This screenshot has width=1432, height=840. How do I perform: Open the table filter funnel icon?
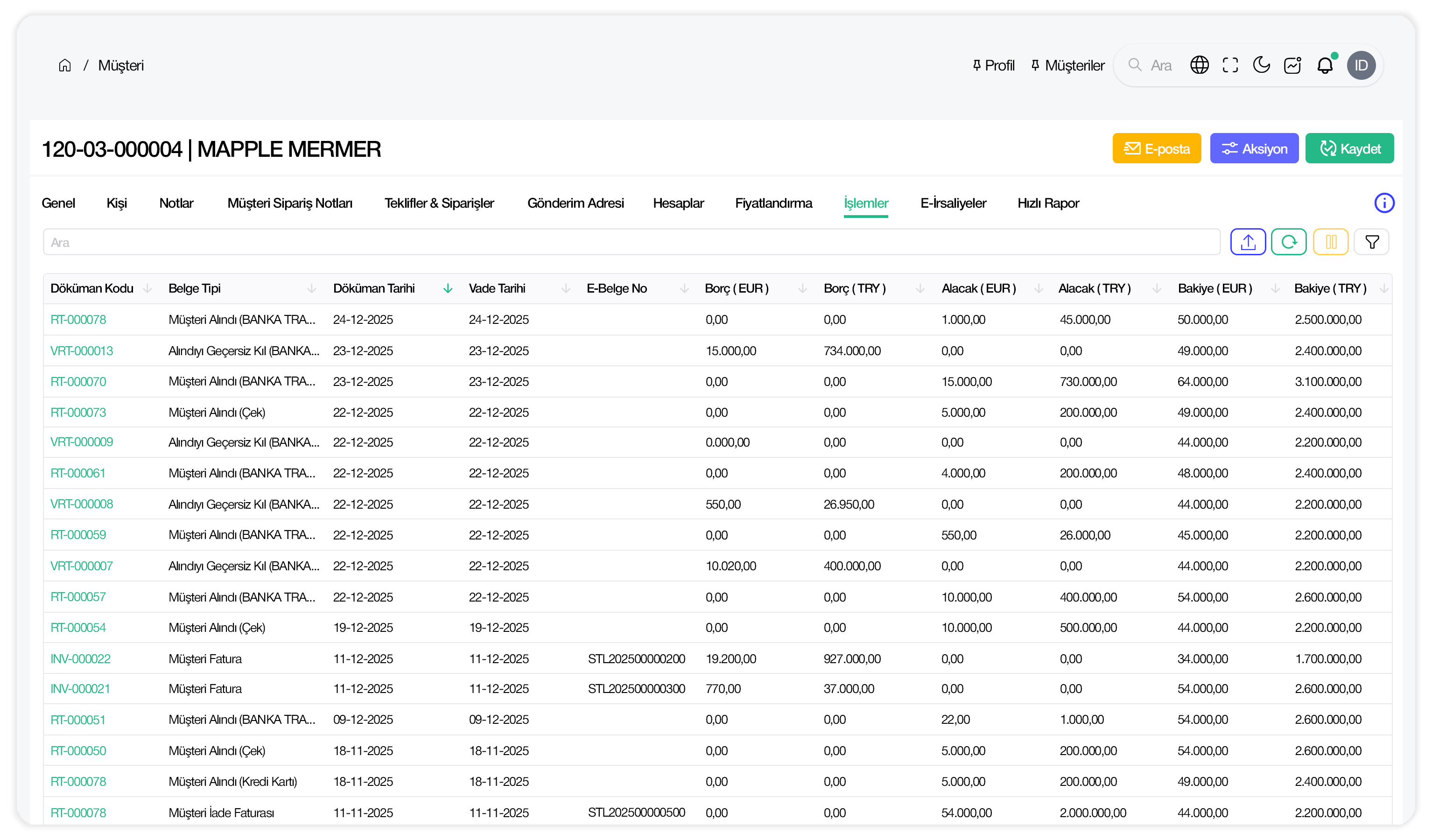pyautogui.click(x=1371, y=243)
